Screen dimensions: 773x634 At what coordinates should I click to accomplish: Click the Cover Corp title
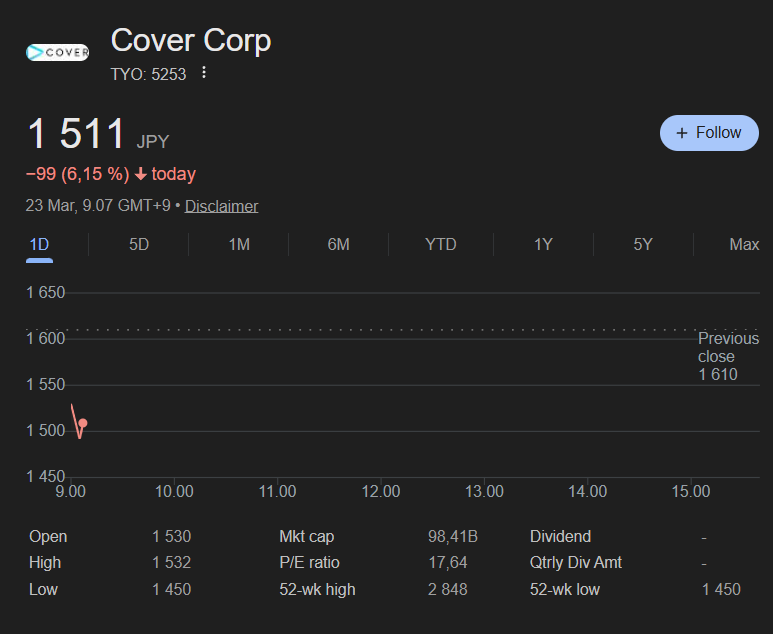(x=191, y=40)
